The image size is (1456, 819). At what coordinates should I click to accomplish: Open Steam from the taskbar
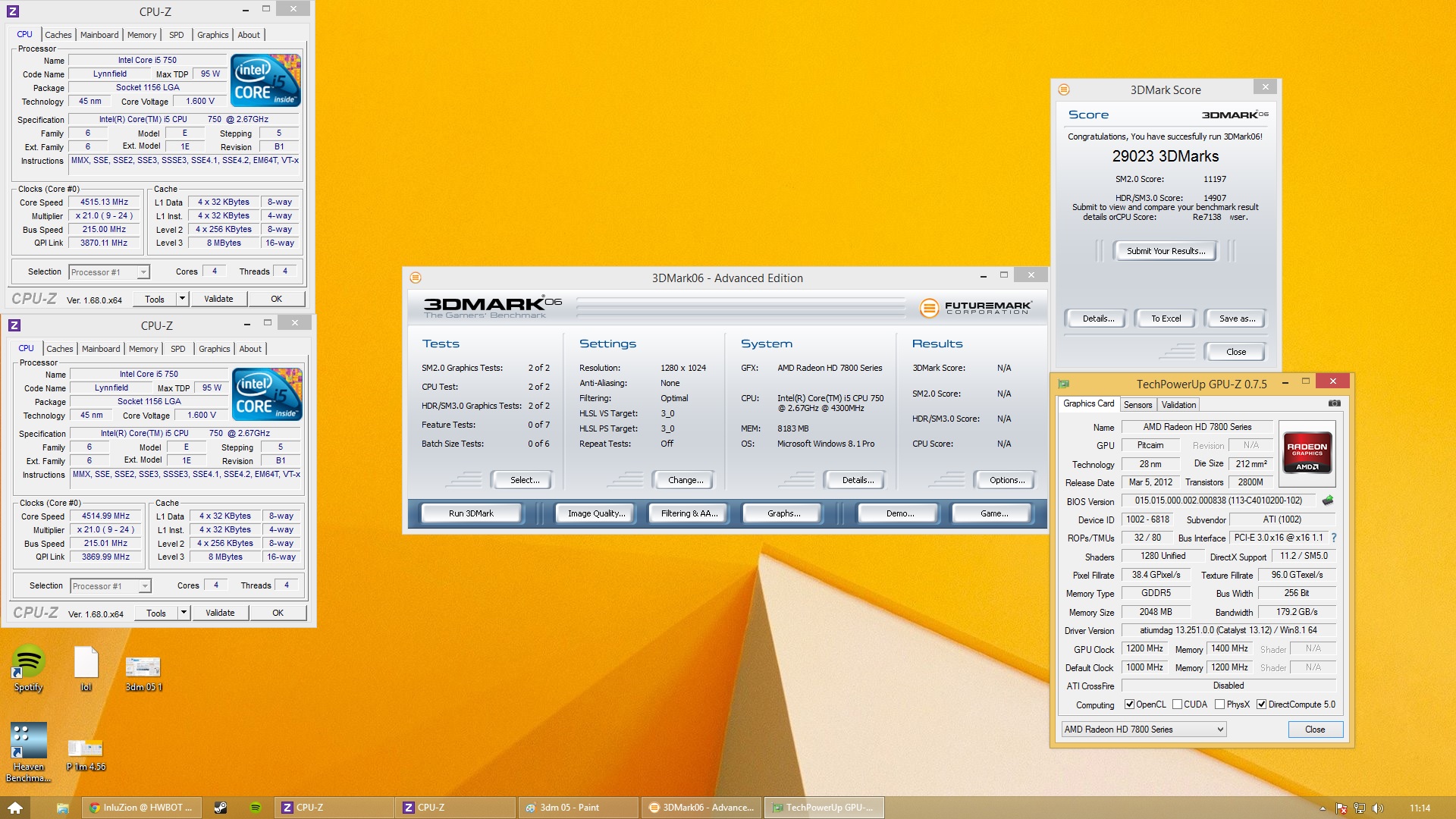pos(220,808)
